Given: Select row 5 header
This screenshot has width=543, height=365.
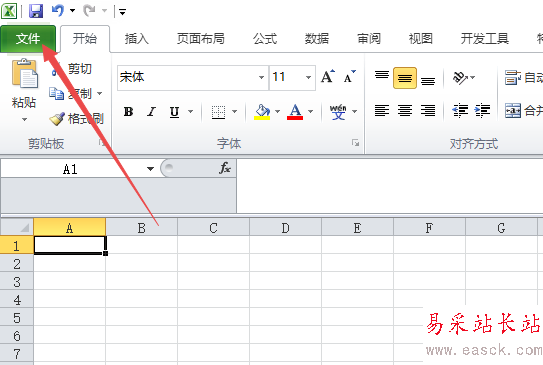Looking at the screenshot, I should 17,318.
